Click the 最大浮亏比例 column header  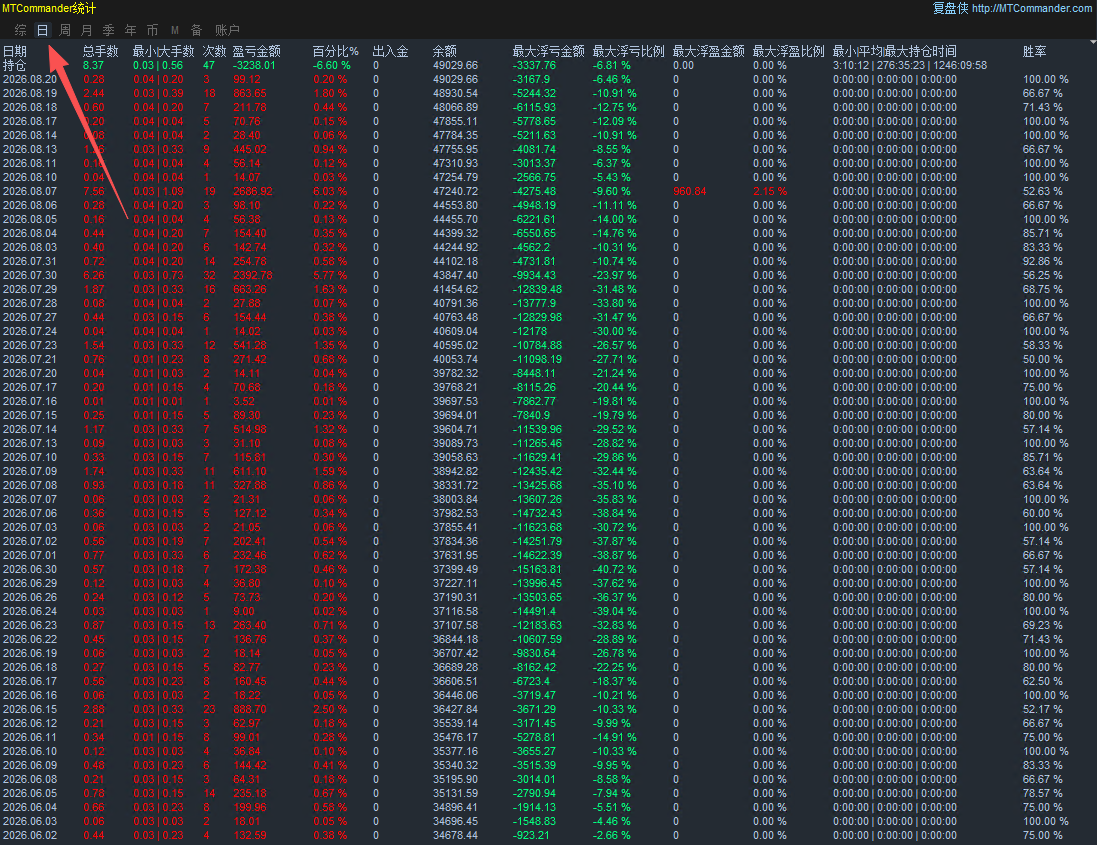pyautogui.click(x=628, y=51)
